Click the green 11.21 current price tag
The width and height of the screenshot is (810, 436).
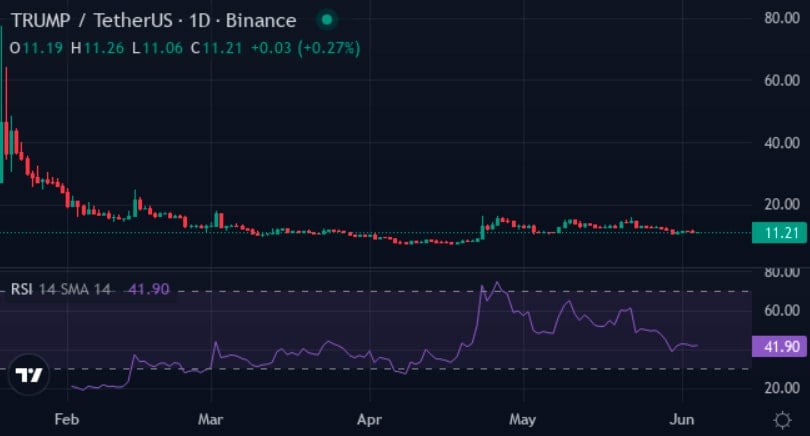point(779,233)
